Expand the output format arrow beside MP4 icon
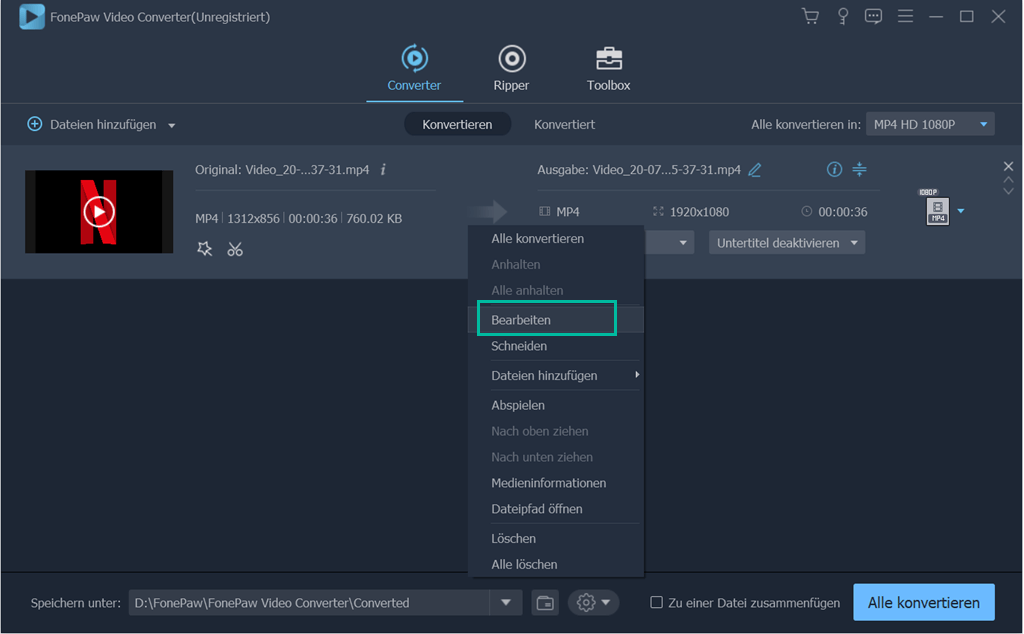 pos(961,211)
